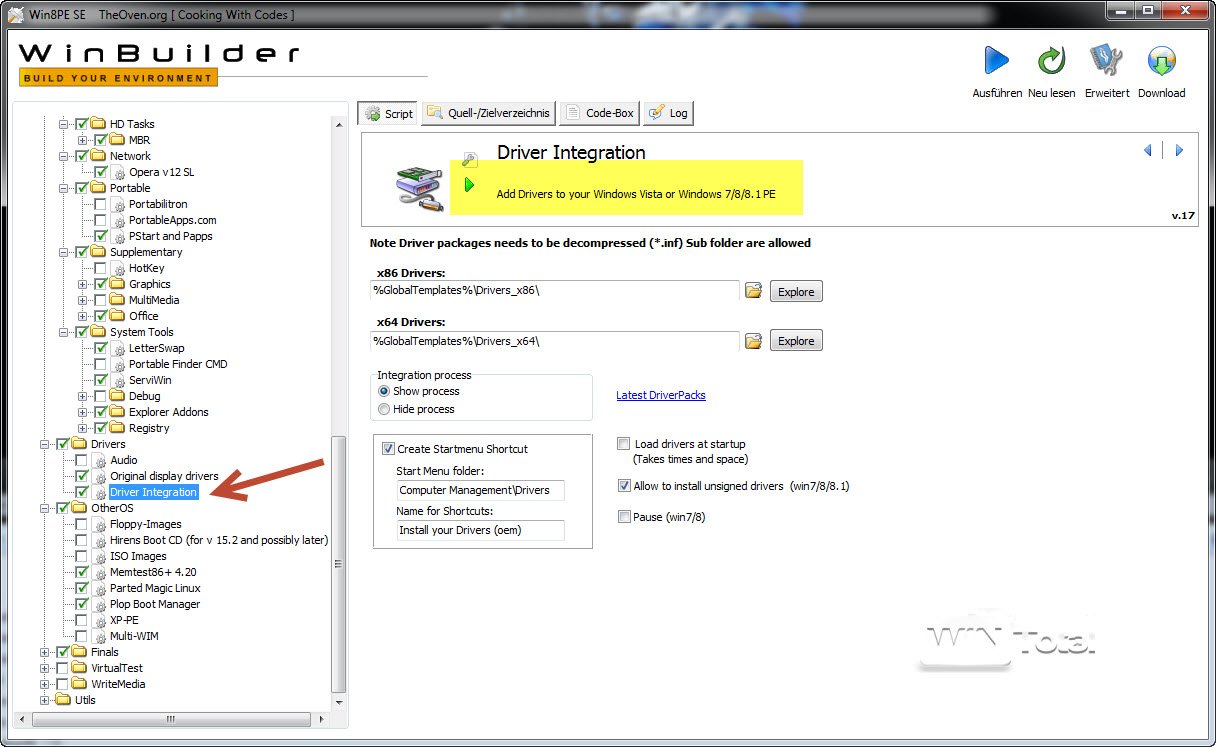The height and width of the screenshot is (747, 1216).
Task: Enable Load drivers at startup
Action: (624, 443)
